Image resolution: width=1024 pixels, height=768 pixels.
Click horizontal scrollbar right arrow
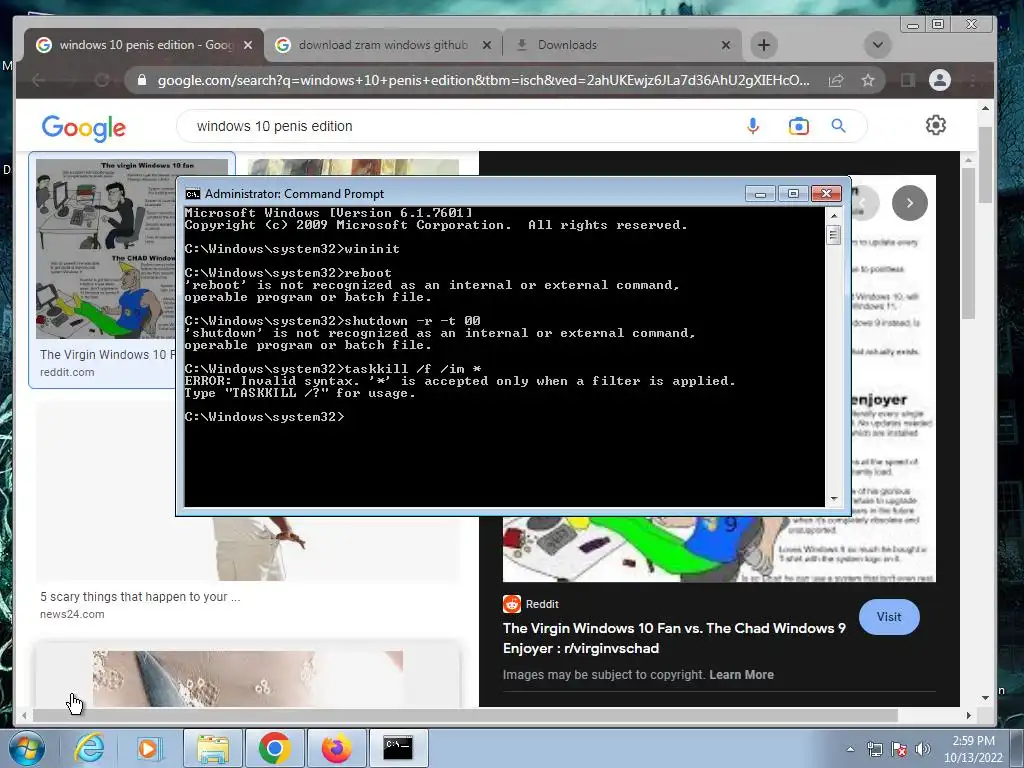point(968,716)
